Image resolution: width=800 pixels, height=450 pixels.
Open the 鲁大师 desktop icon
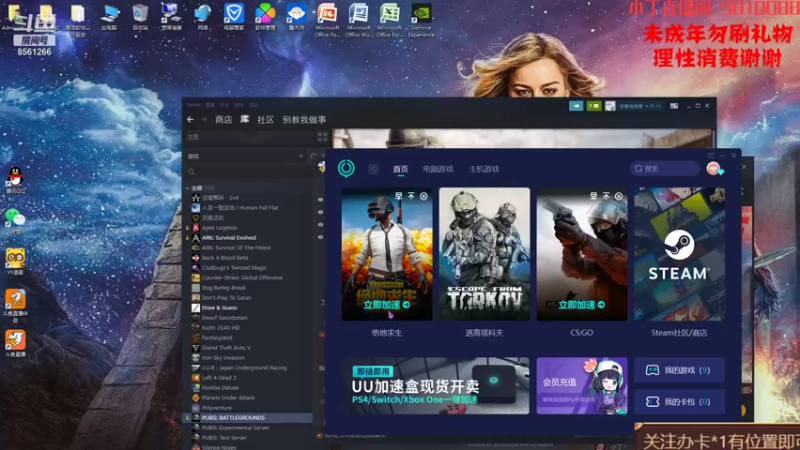point(296,17)
